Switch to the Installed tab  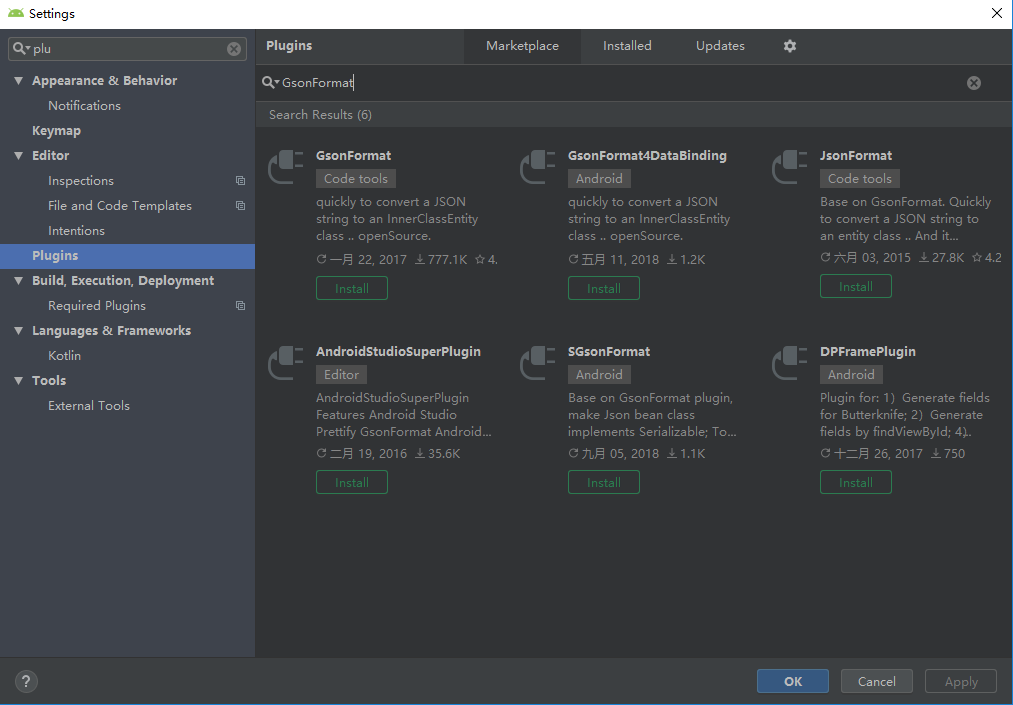(627, 46)
